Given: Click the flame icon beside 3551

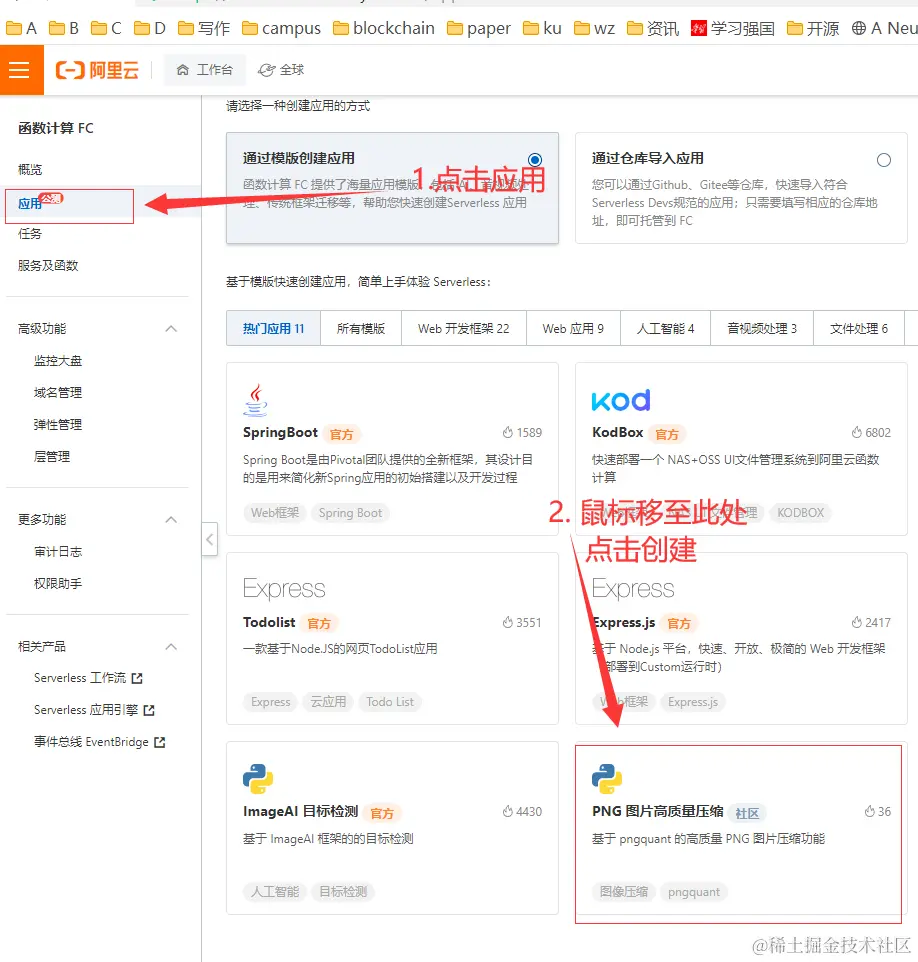Looking at the screenshot, I should pos(507,622).
